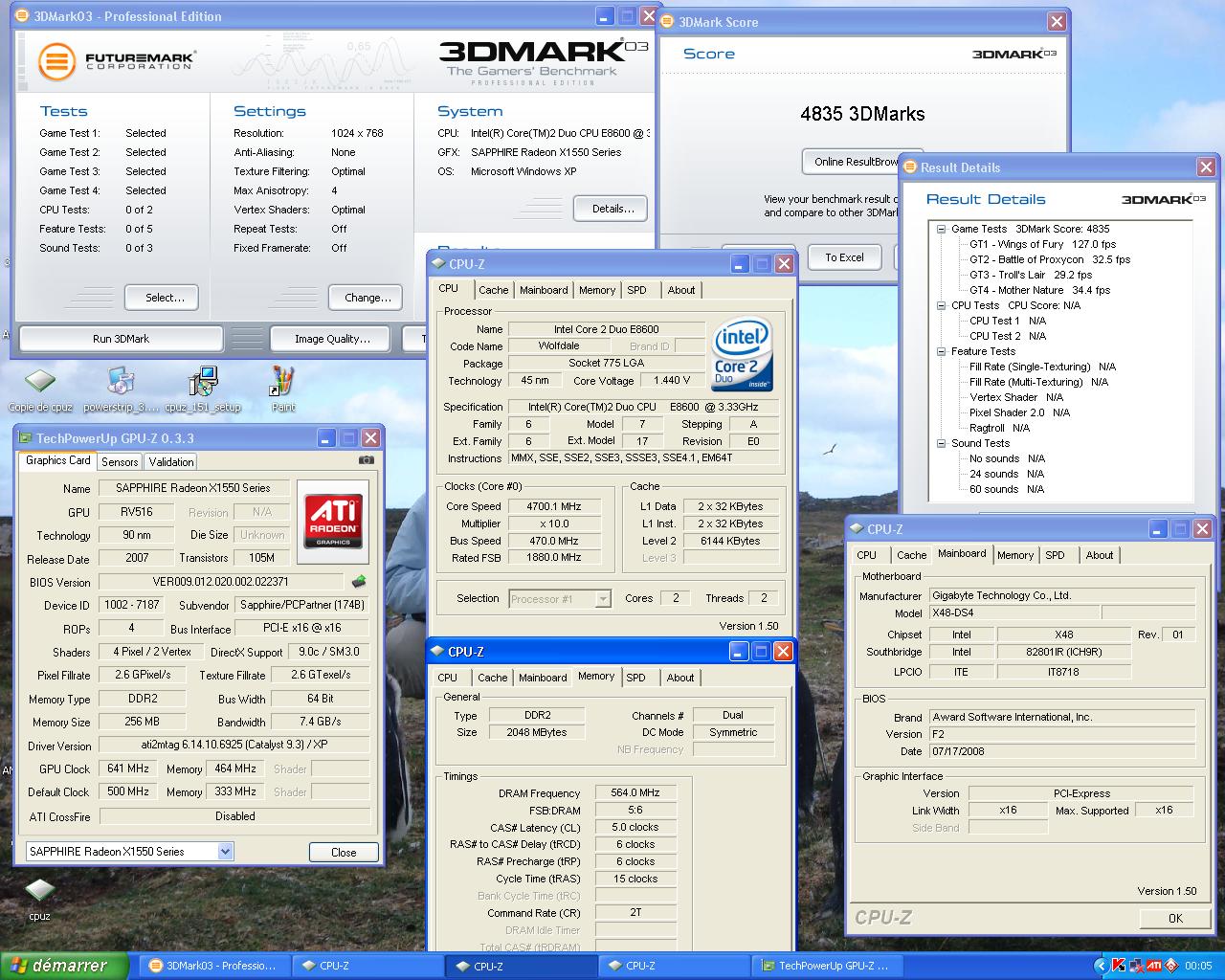Click the To Excel button
The height and width of the screenshot is (980, 1225).
click(844, 257)
